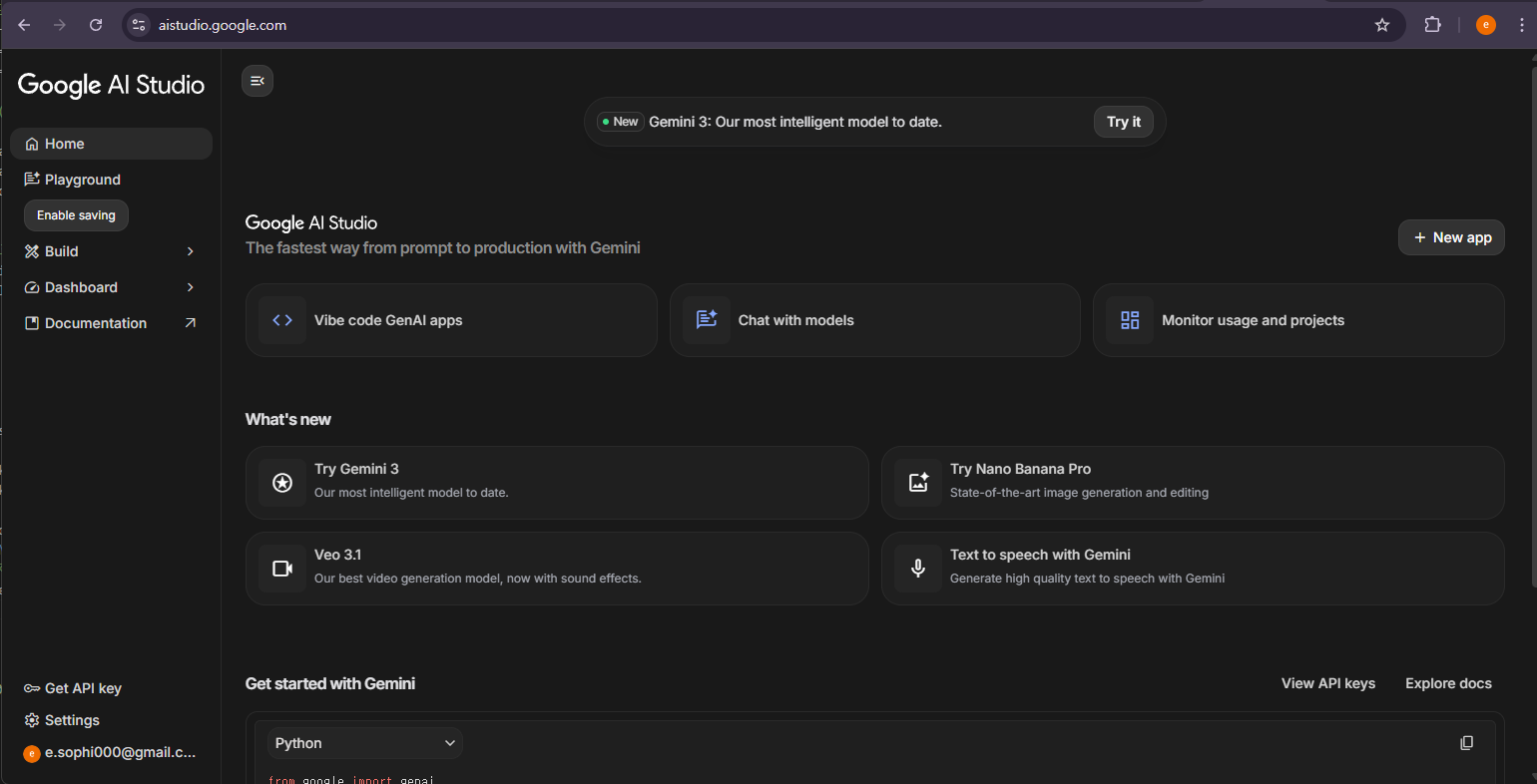
Task: Click the What's new heading
Action: [288, 420]
